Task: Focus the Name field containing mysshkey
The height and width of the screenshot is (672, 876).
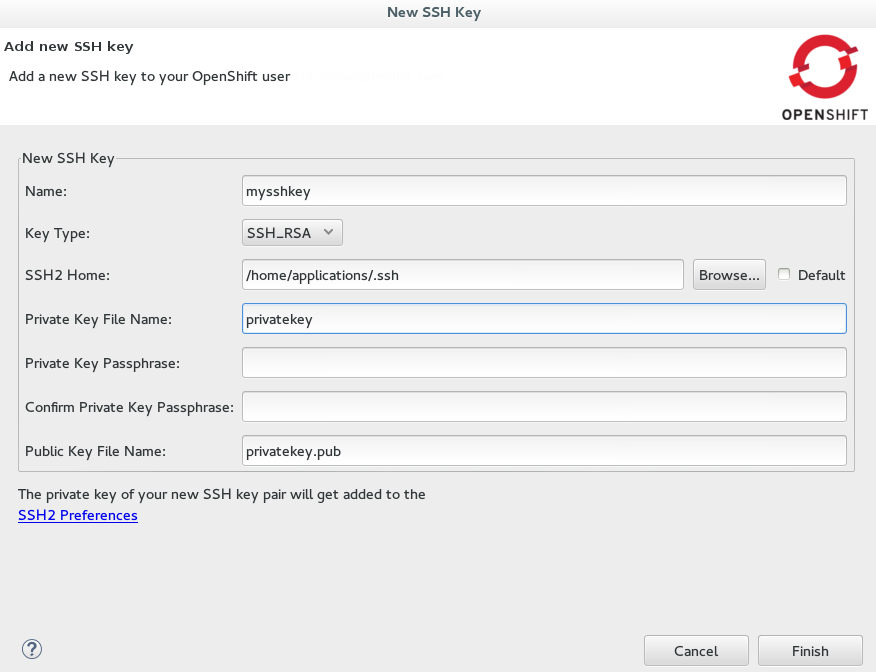Action: pyautogui.click(x=544, y=191)
